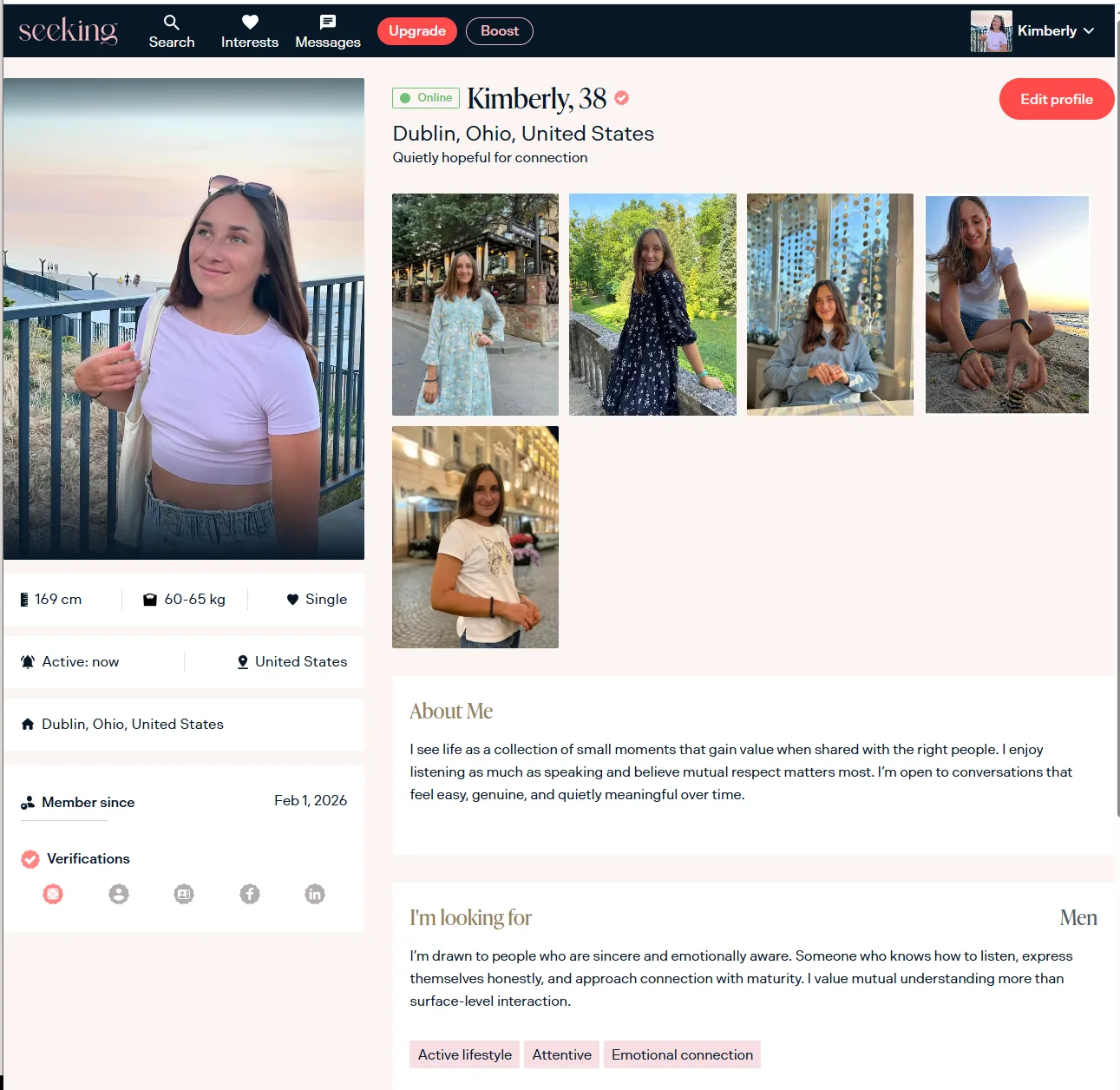Click the Upgrade button
This screenshot has width=1120, height=1090.
pos(416,31)
